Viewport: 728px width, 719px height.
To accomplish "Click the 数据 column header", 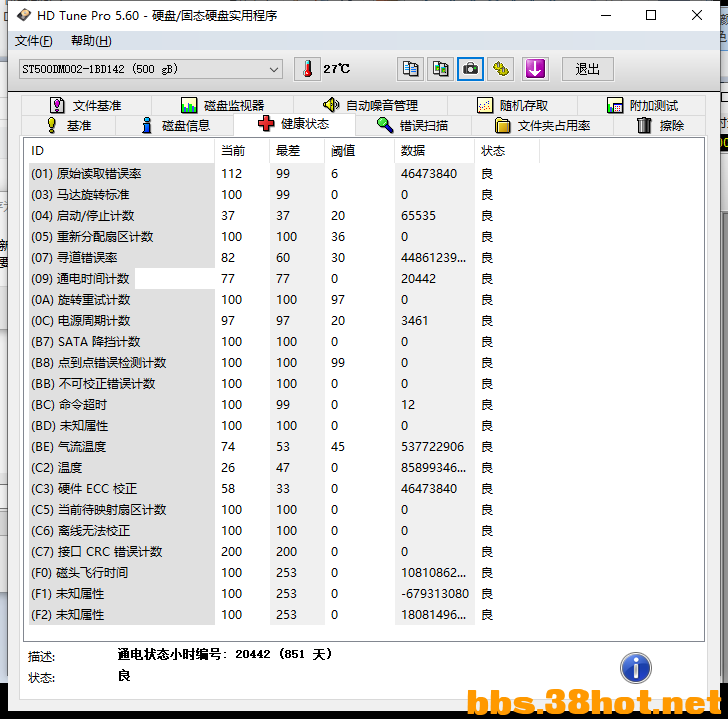I will click(435, 151).
